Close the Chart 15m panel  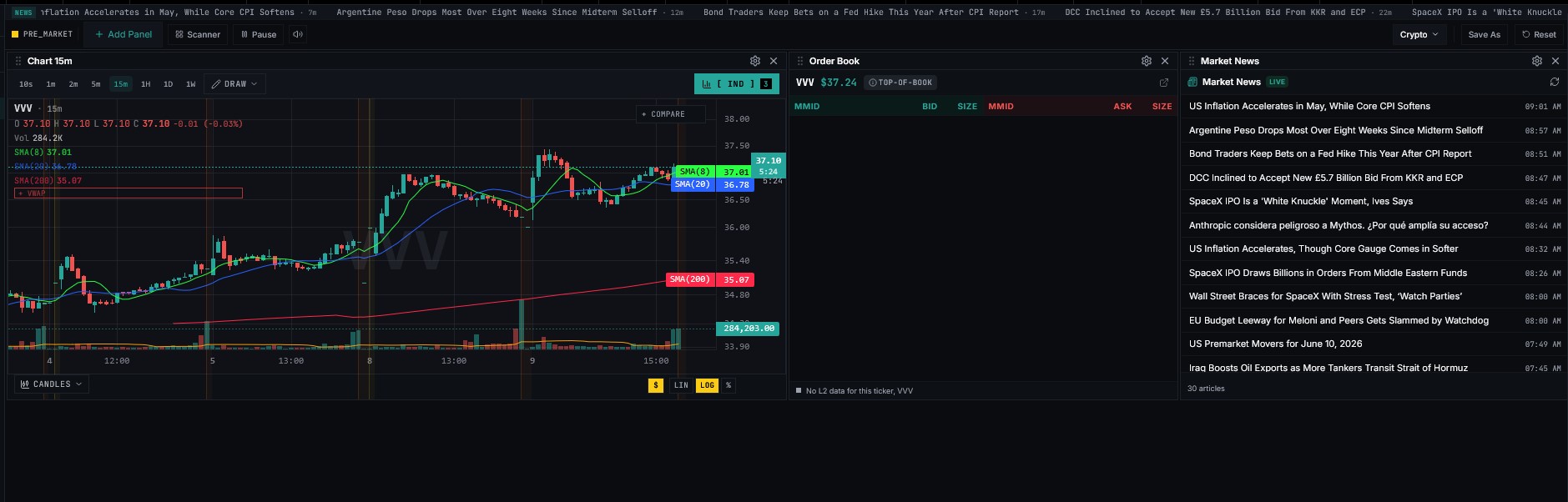pos(774,61)
